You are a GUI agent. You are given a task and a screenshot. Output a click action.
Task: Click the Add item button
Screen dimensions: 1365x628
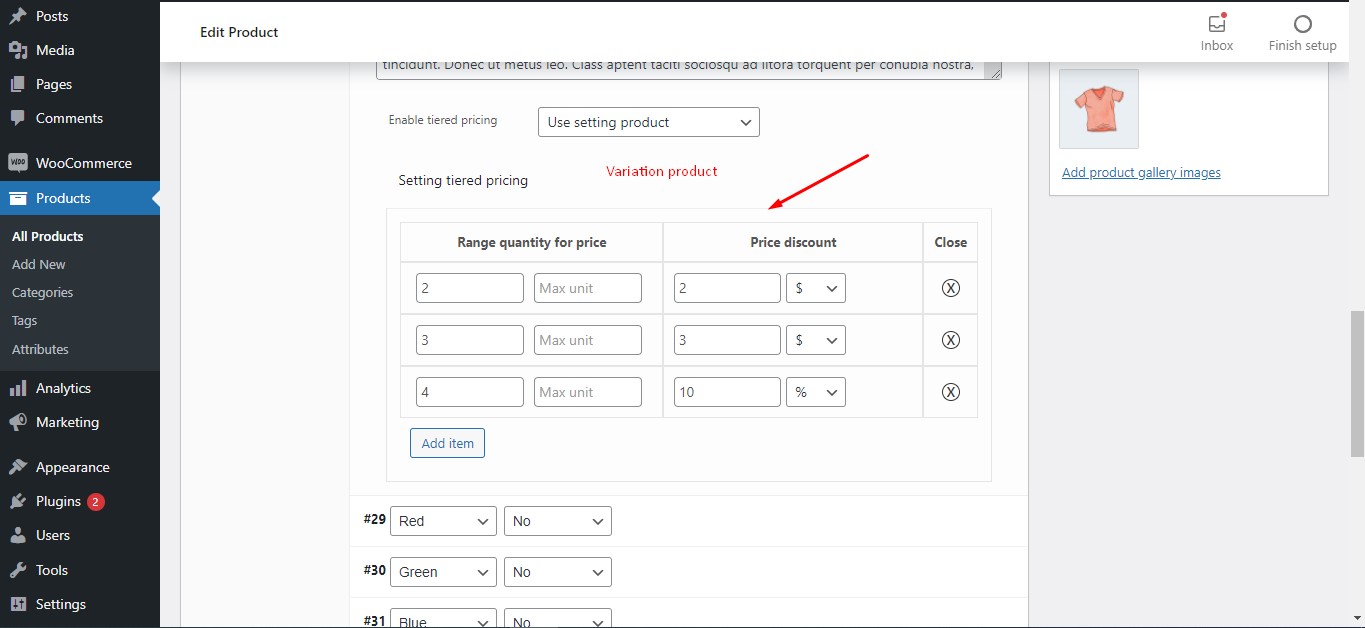[x=447, y=443]
